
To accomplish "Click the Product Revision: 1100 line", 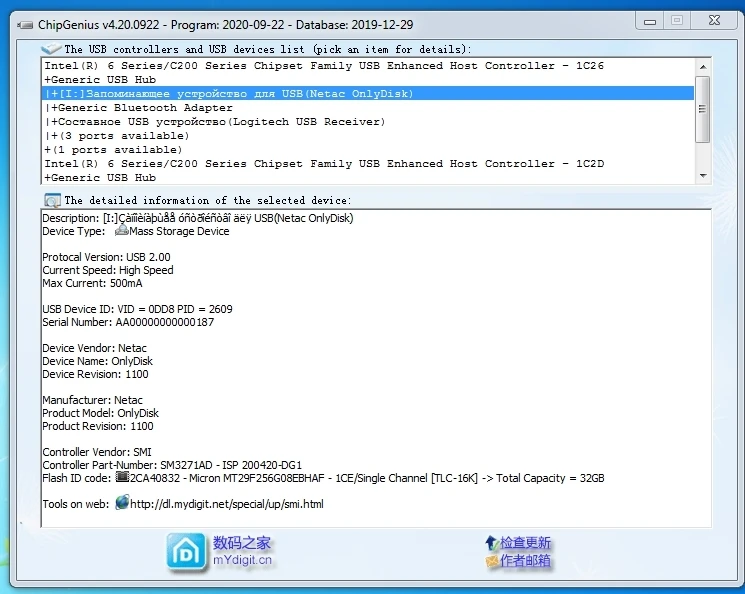I will [98, 426].
